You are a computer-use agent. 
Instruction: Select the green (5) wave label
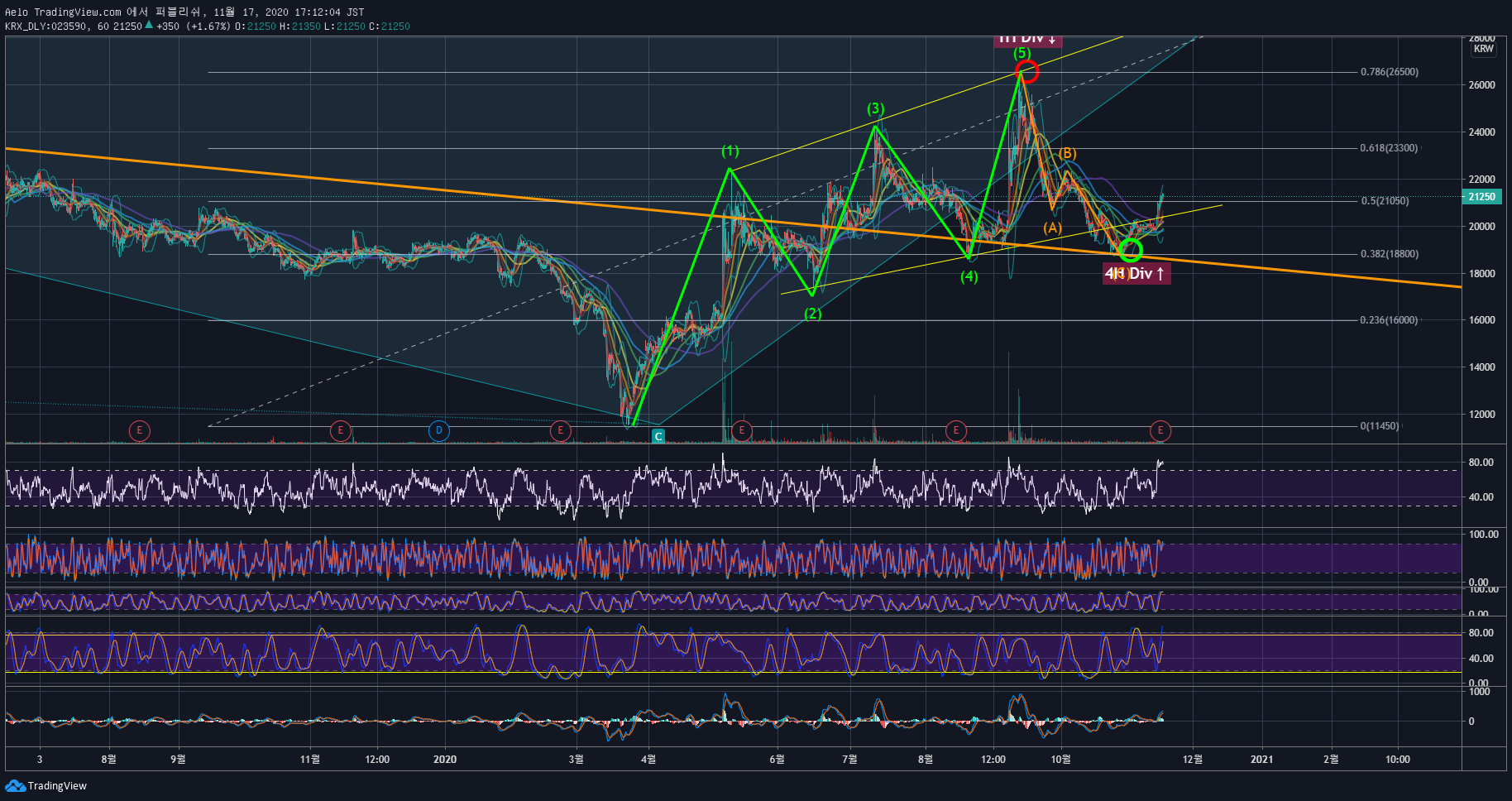tap(1022, 53)
